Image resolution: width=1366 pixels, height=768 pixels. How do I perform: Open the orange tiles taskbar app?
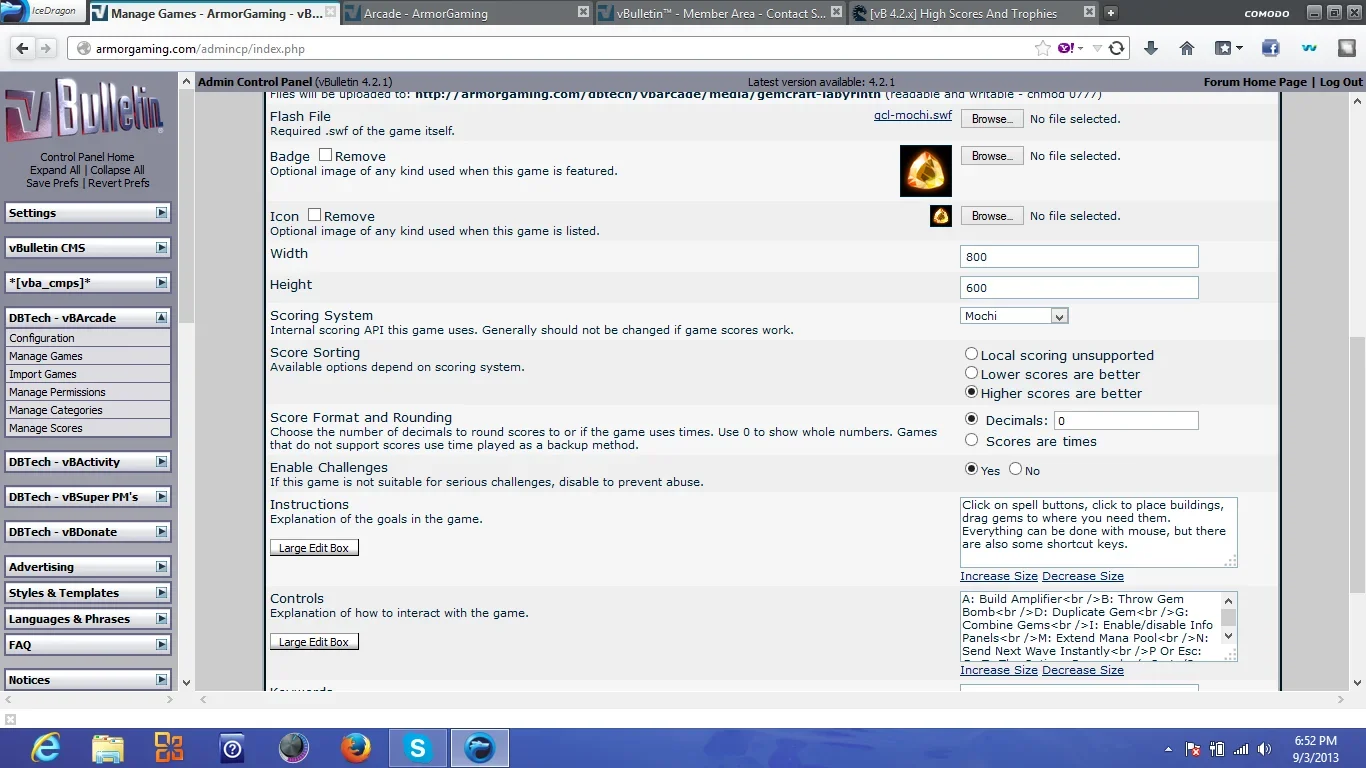169,748
